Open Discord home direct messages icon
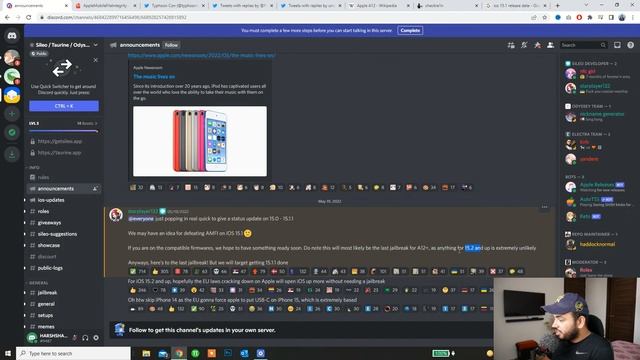Screen dimensions: 640x360 tap(12, 36)
